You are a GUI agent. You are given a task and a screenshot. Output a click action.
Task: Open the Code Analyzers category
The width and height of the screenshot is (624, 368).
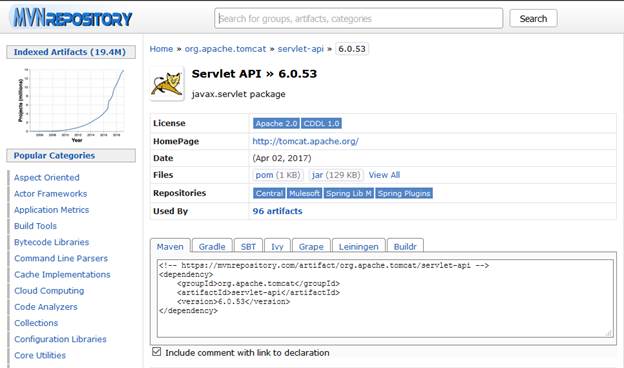coord(46,307)
